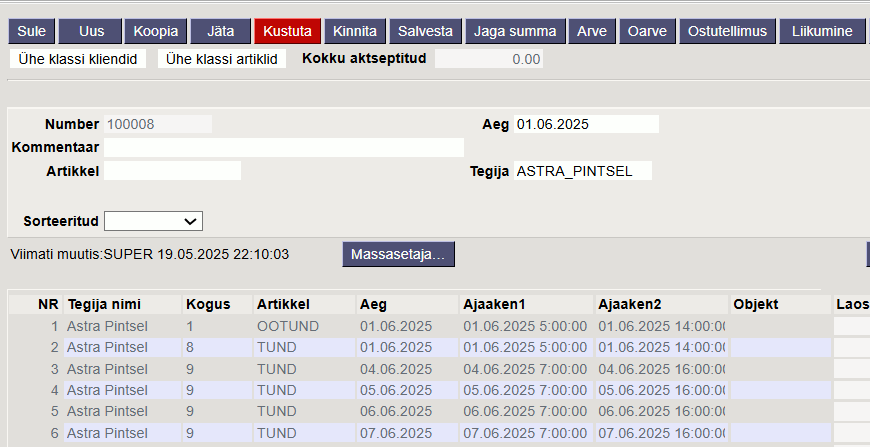This screenshot has height=447, width=870.
Task: Click the Ajaaken1 column header
Action: click(x=527, y=304)
